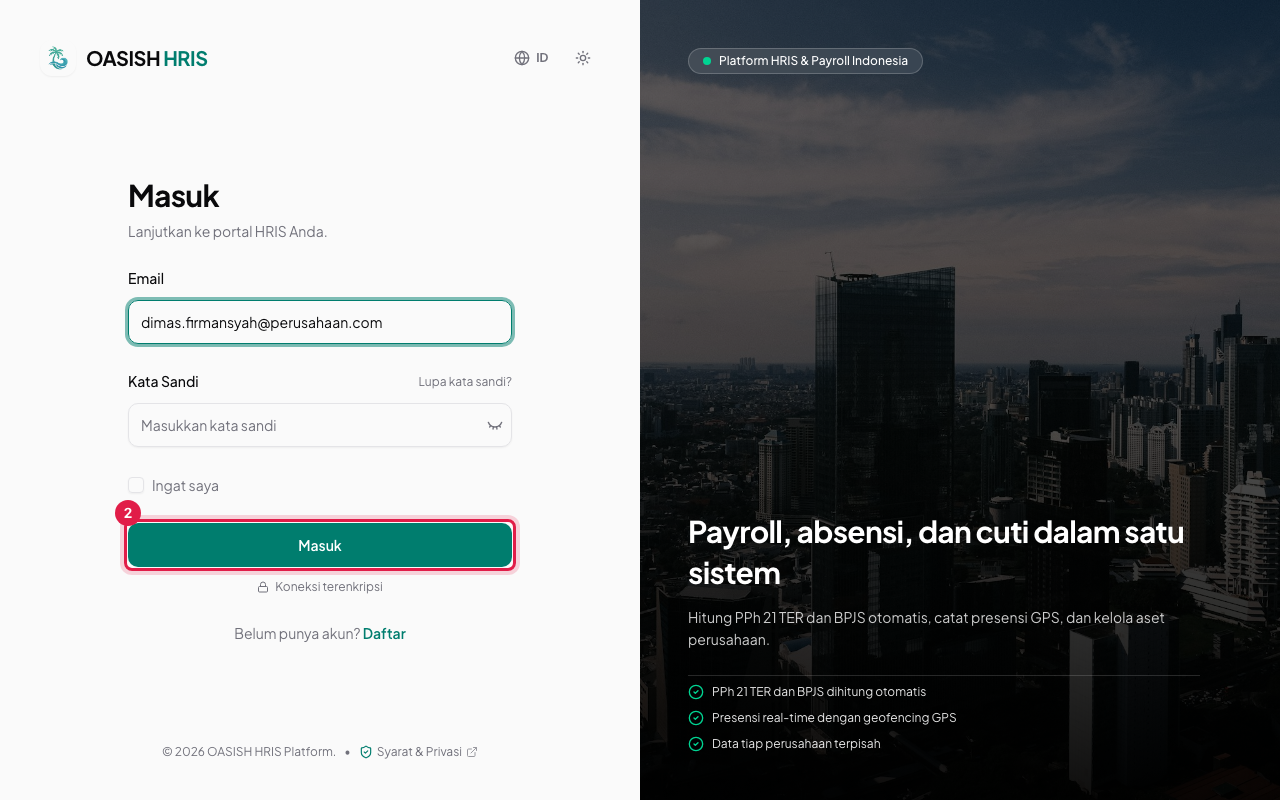Click into the Kata Sandi password field
Screen dimensions: 1280x800
tap(320, 425)
